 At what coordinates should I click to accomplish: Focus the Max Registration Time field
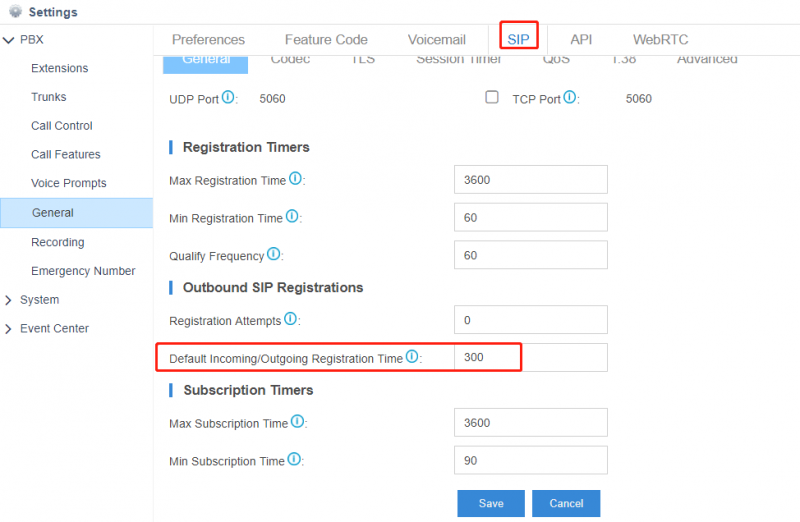(531, 180)
